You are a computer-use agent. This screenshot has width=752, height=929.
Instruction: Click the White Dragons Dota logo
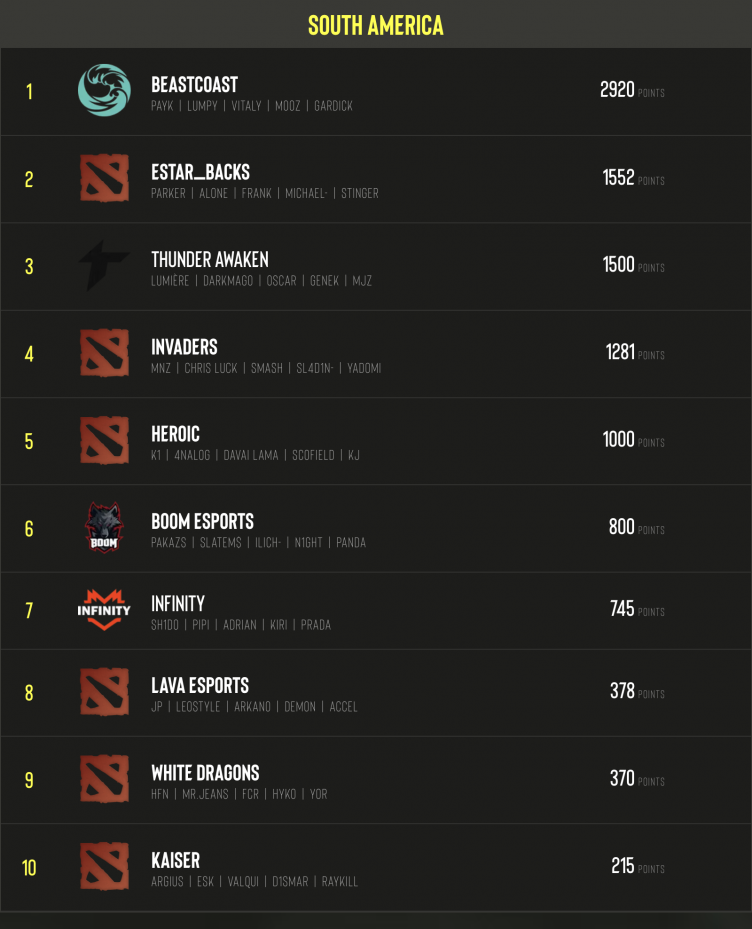[x=104, y=779]
